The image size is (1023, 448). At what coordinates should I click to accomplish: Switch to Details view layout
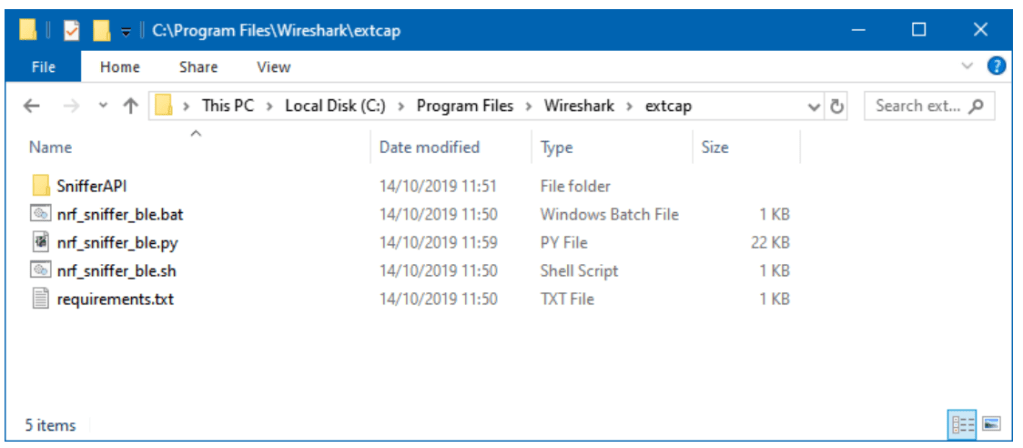point(964,425)
